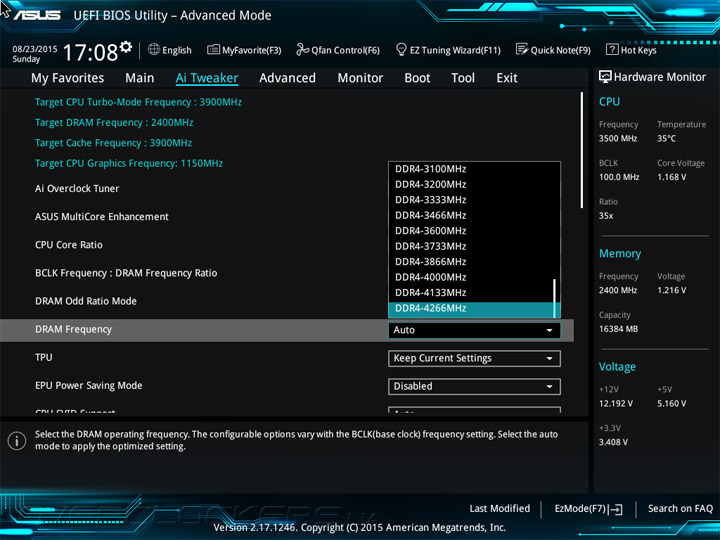Screen dimensions: 720x540
Task: Open EPU Power Saving Mode Disabled dropdown
Action: [x=474, y=386]
